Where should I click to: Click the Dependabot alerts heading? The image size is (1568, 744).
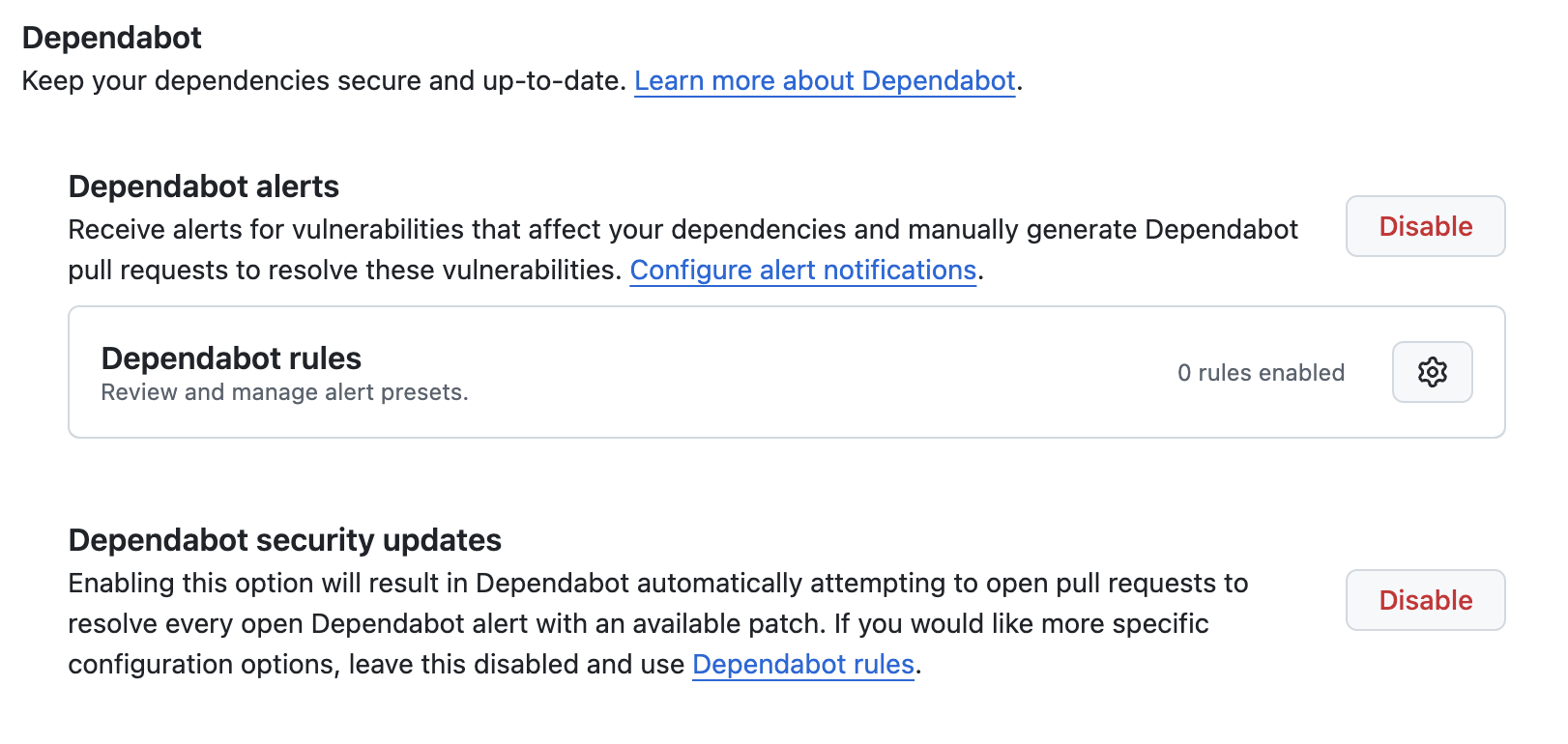(x=204, y=186)
